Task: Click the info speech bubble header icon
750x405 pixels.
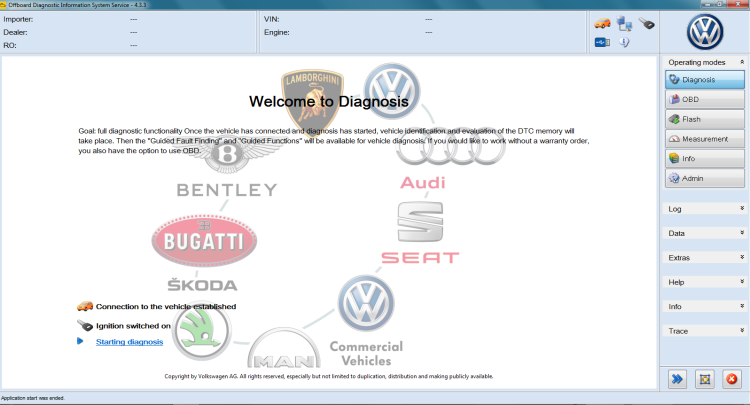Action: tap(624, 42)
